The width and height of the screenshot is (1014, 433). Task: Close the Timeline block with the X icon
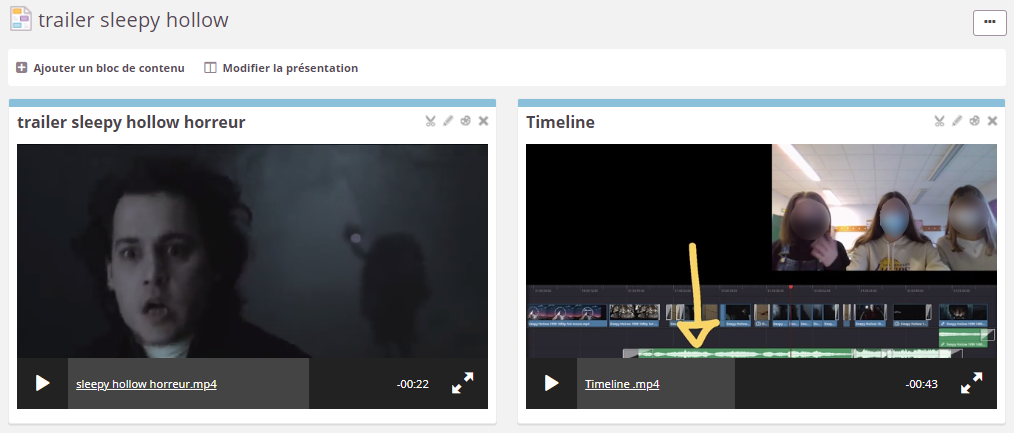993,121
